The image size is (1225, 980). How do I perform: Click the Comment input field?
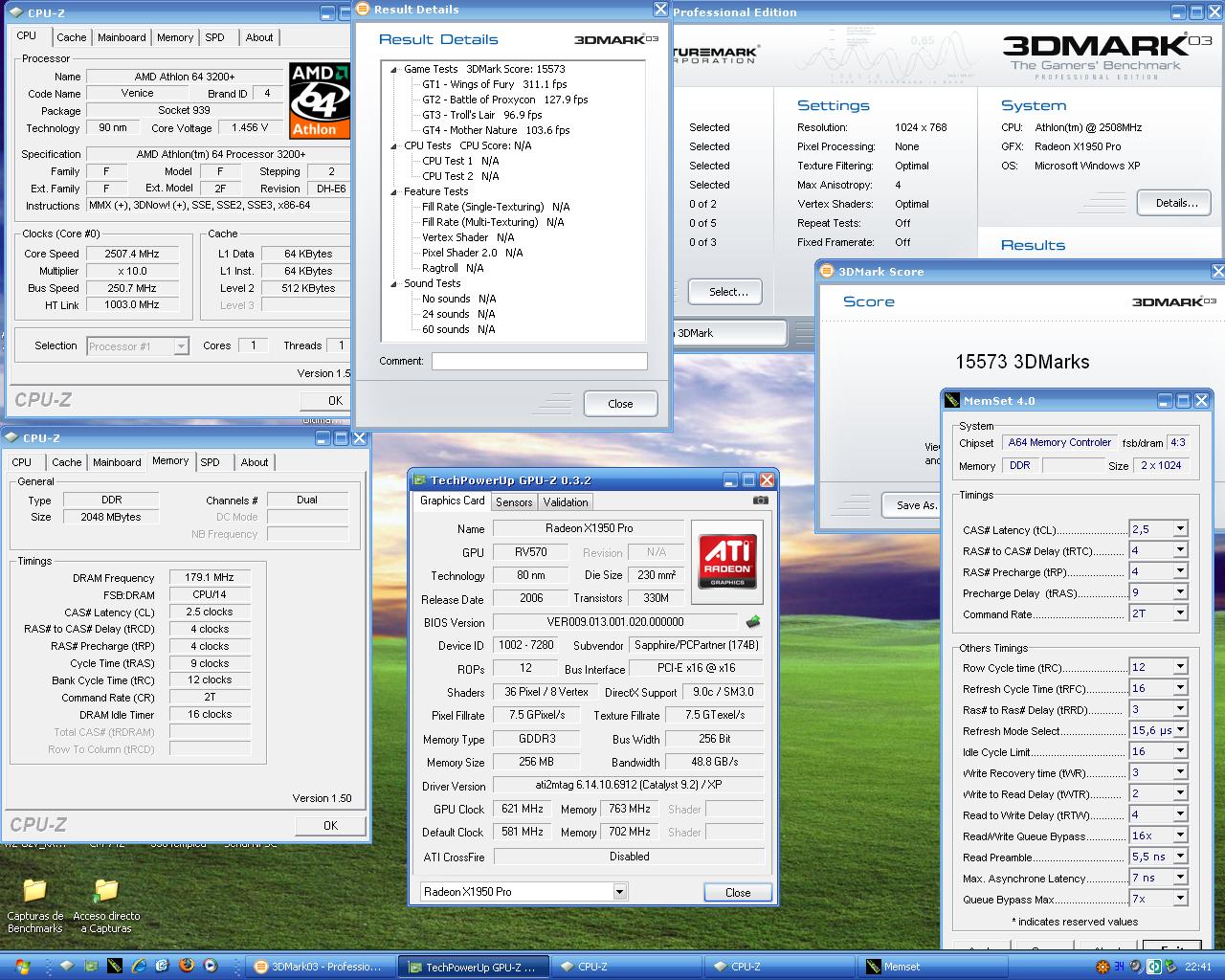pyautogui.click(x=539, y=362)
